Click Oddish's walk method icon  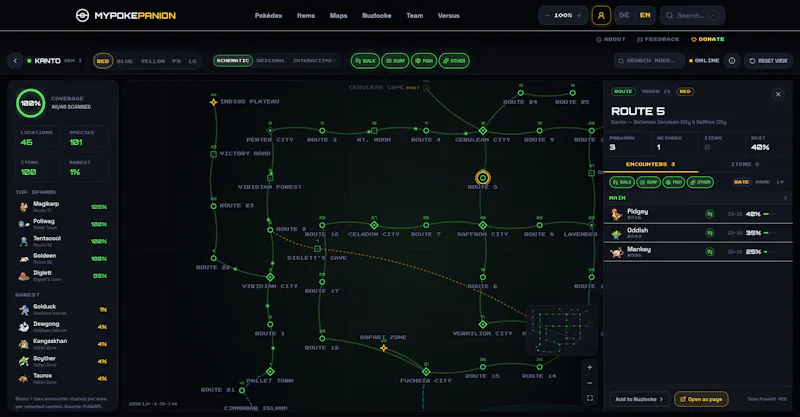709,233
